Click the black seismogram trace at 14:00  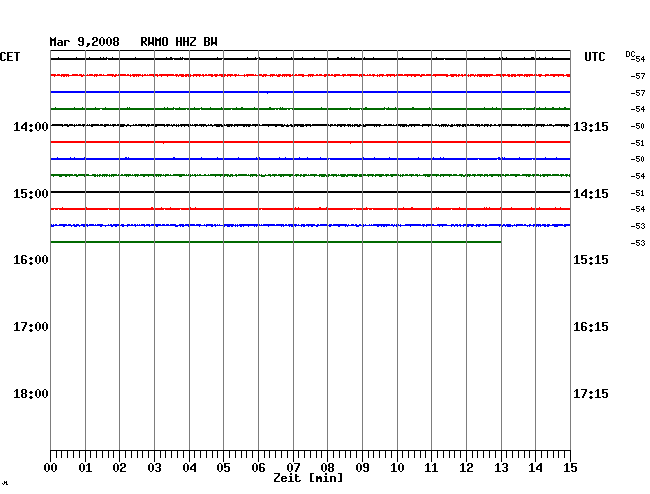[310, 125]
